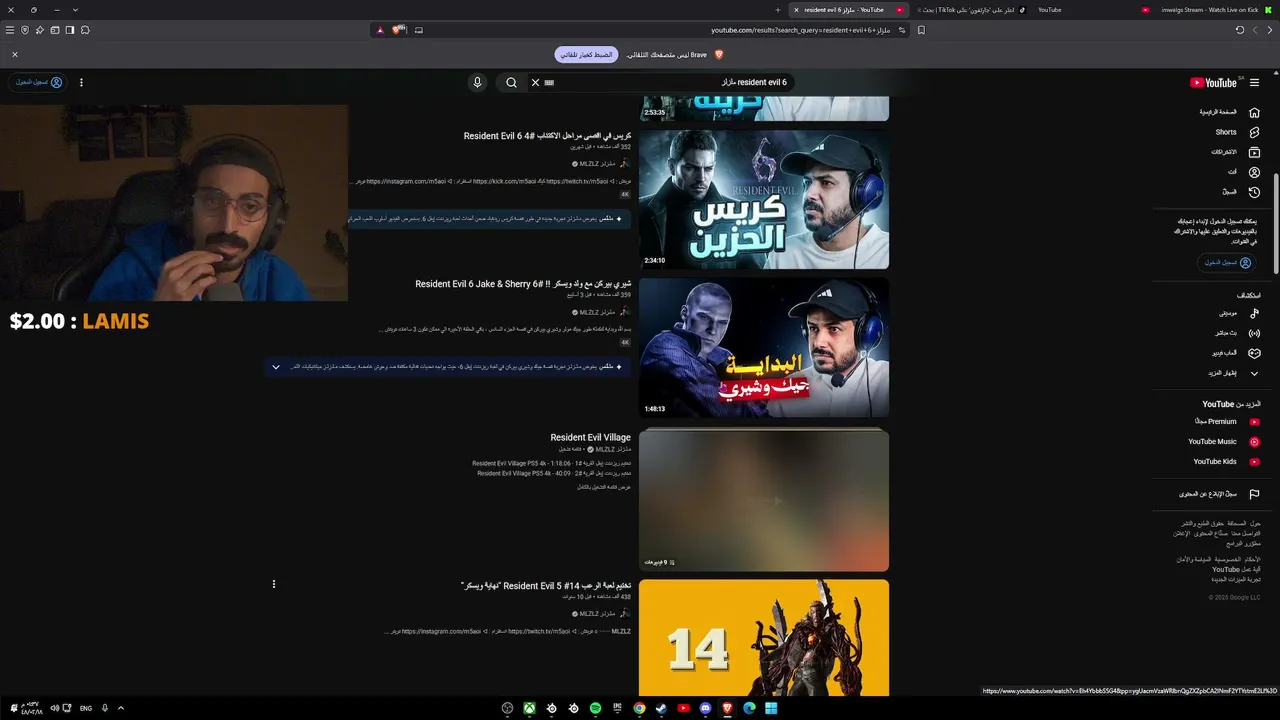Image resolution: width=1280 pixels, height=720 pixels.
Task: Bookmark this page
Action: click(x=921, y=30)
